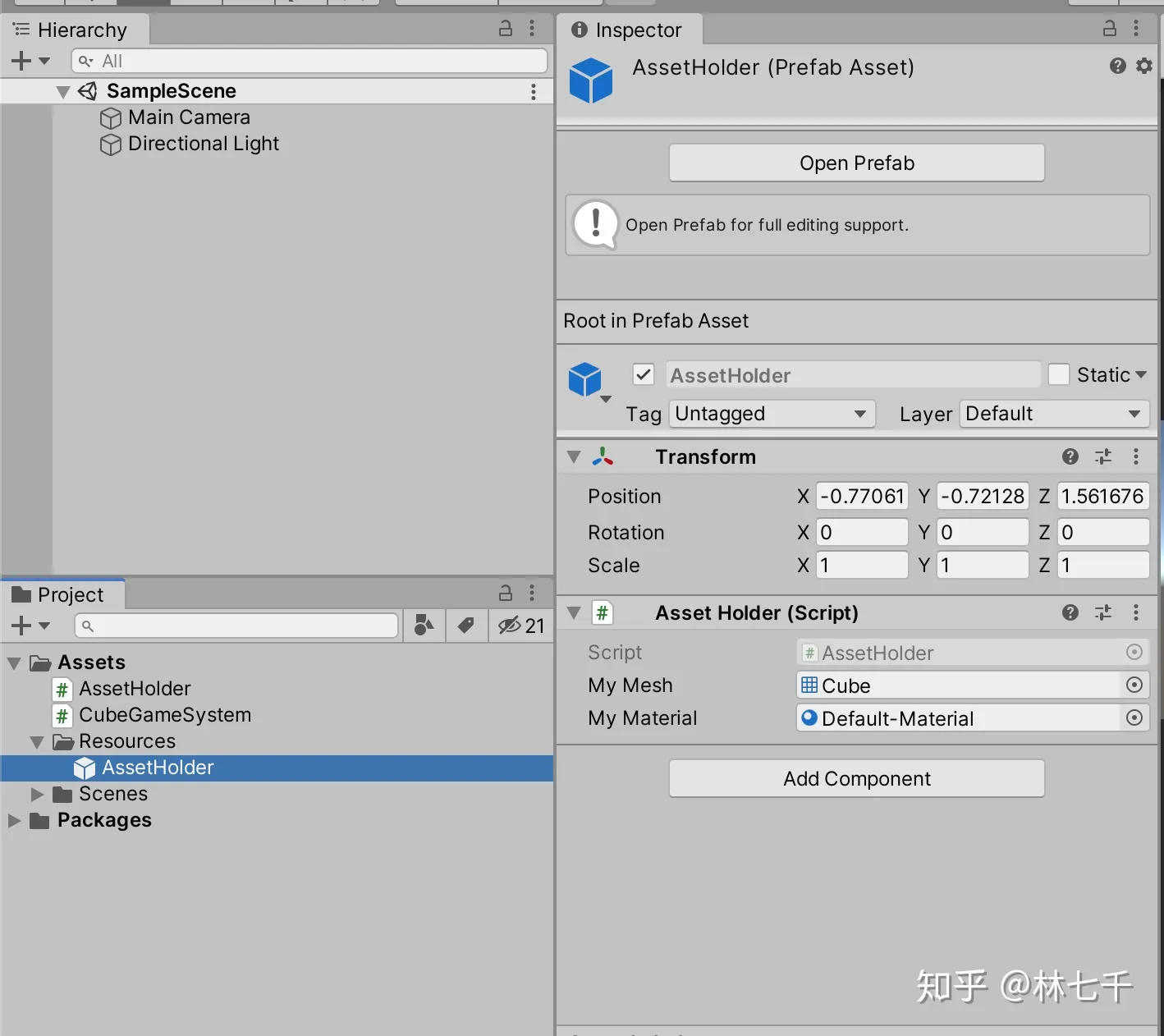Click the Inspector lock icon

point(1109,29)
